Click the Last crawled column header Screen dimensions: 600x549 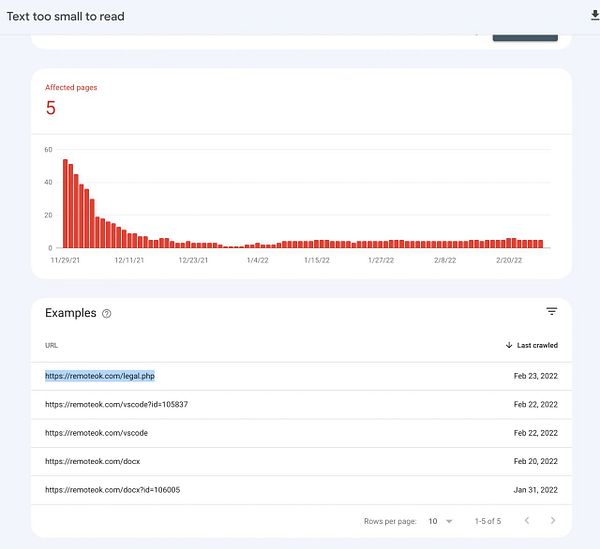coord(537,345)
